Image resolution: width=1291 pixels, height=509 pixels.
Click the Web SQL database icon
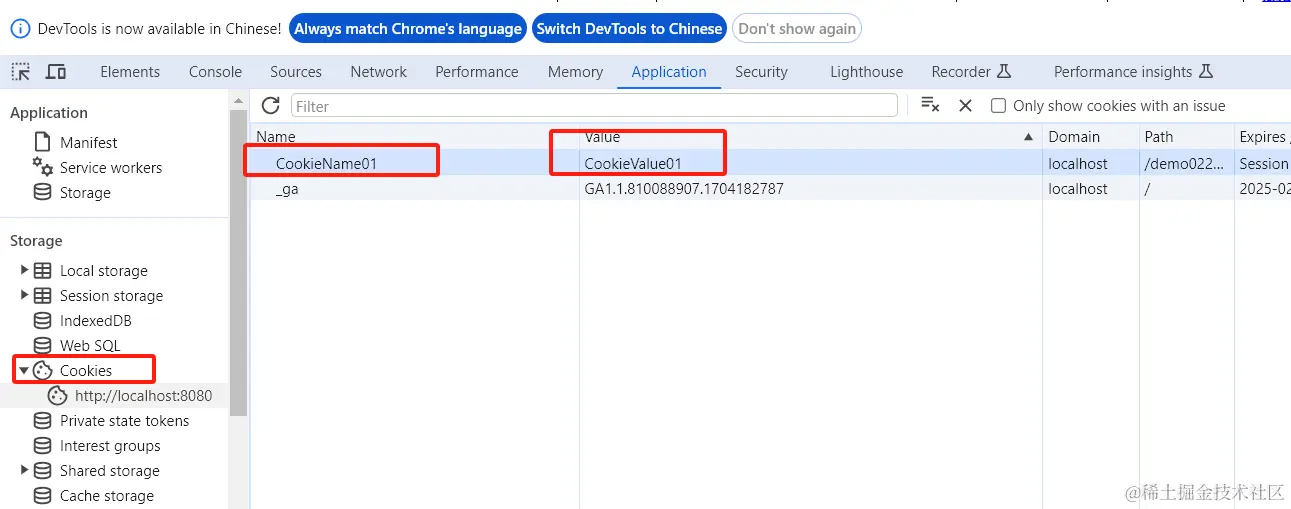click(x=43, y=345)
